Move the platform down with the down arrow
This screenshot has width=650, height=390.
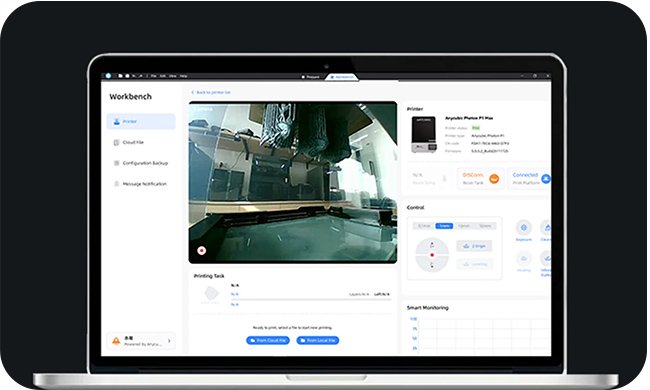432,265
